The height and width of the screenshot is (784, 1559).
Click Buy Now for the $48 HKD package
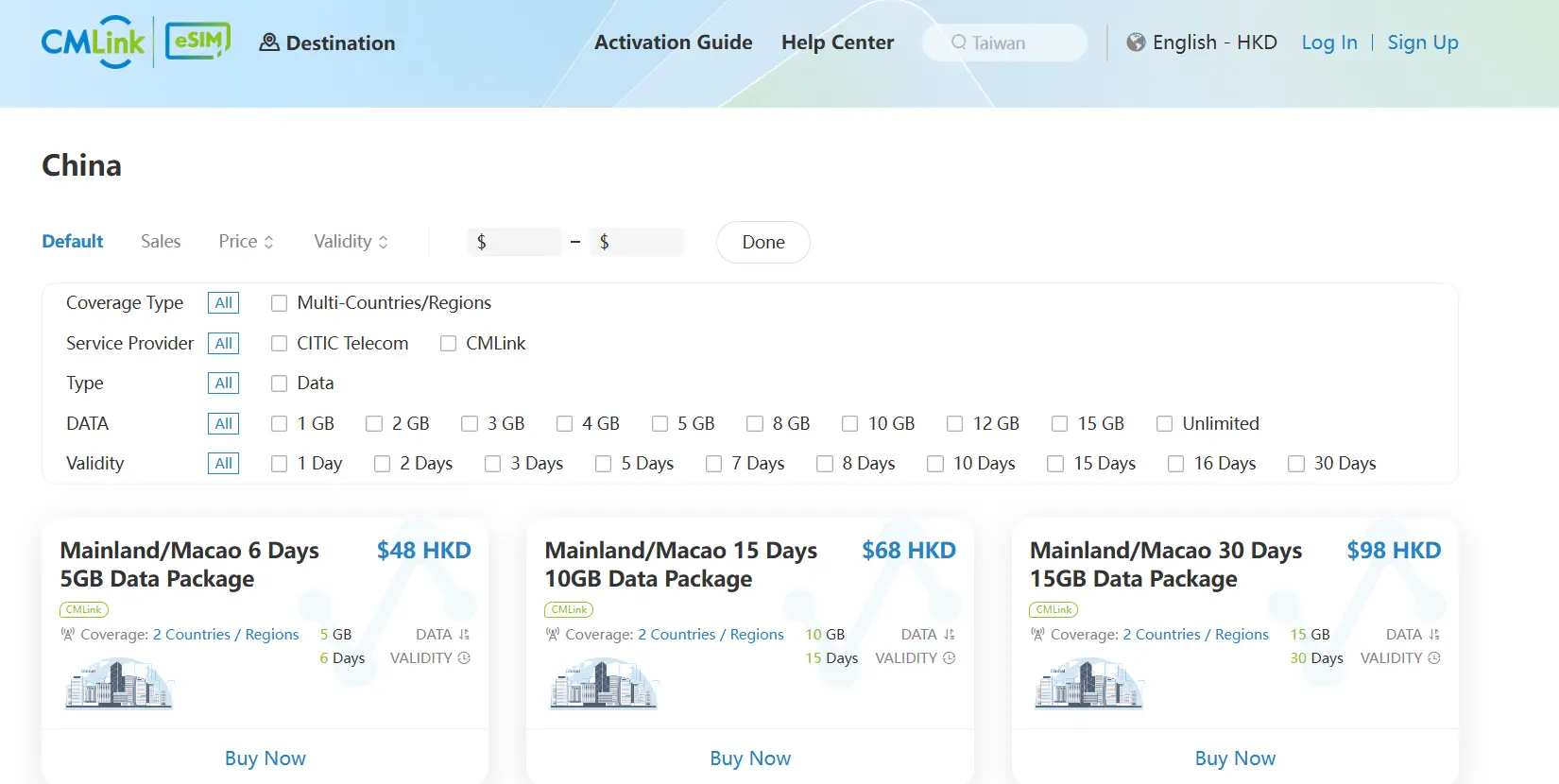[x=266, y=758]
